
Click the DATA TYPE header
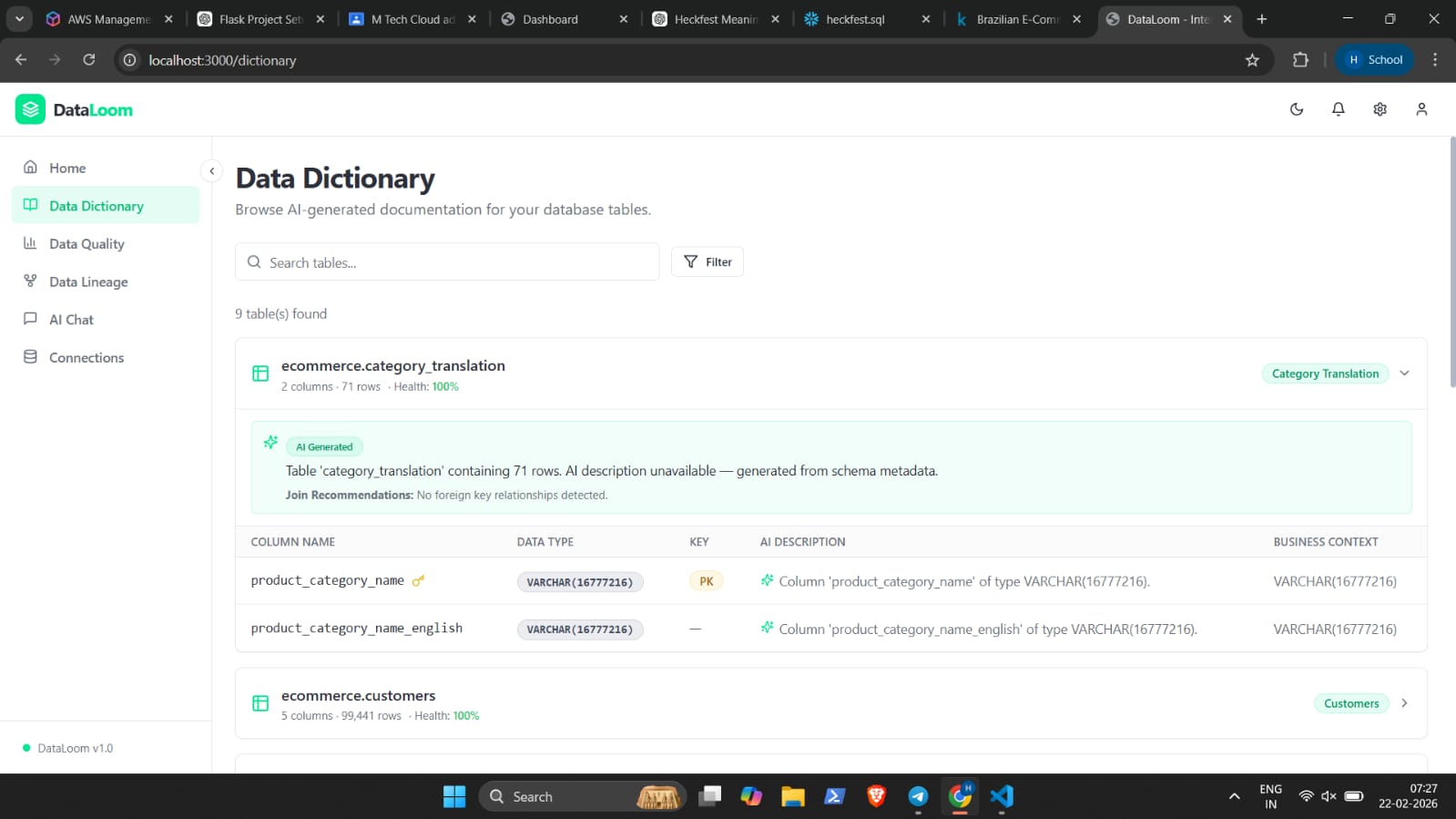[x=545, y=542]
